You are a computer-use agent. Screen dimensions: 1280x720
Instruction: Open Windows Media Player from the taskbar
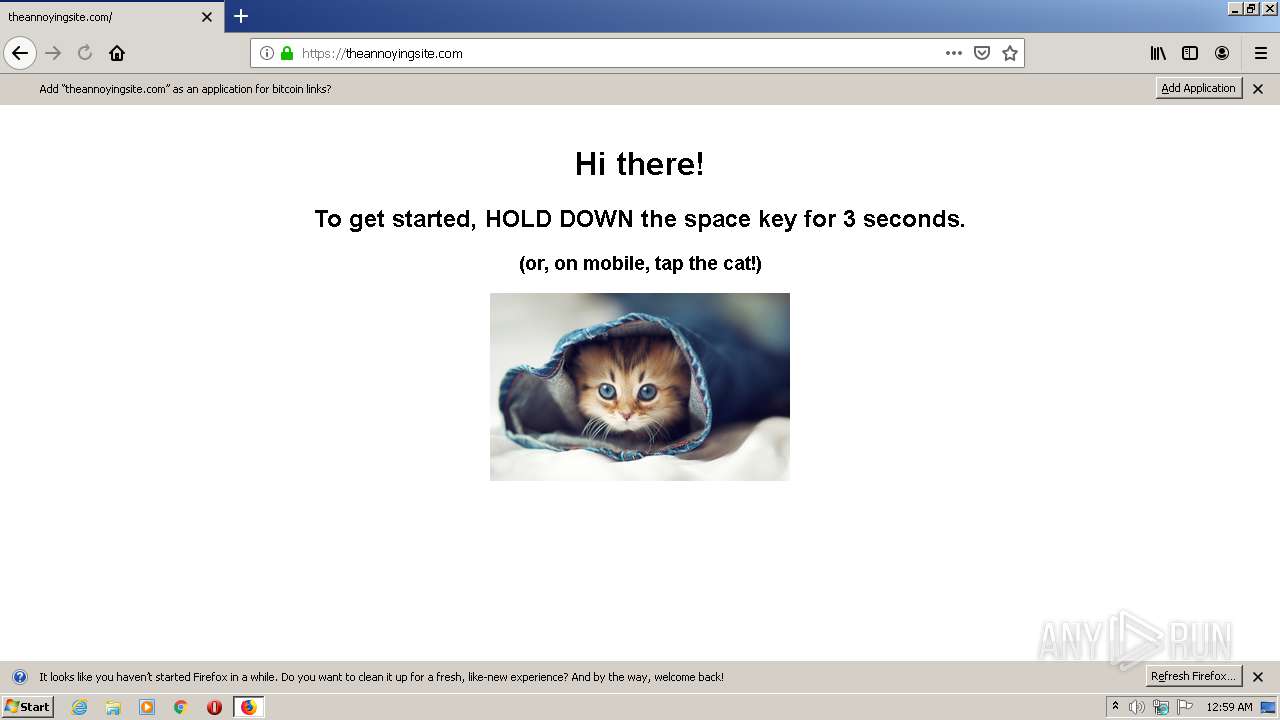[147, 707]
